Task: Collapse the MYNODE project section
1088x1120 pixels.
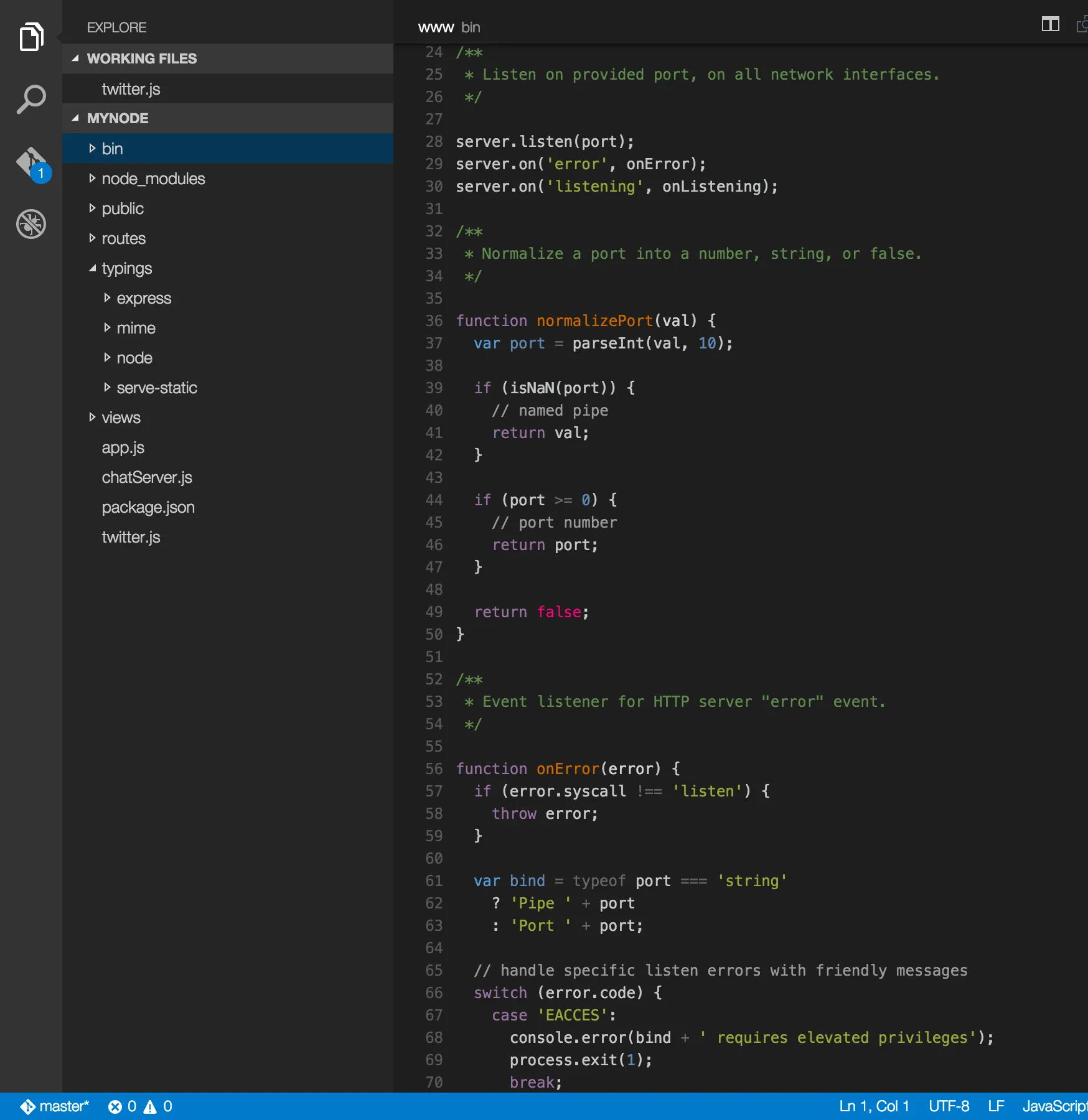Action: pyautogui.click(x=76, y=118)
